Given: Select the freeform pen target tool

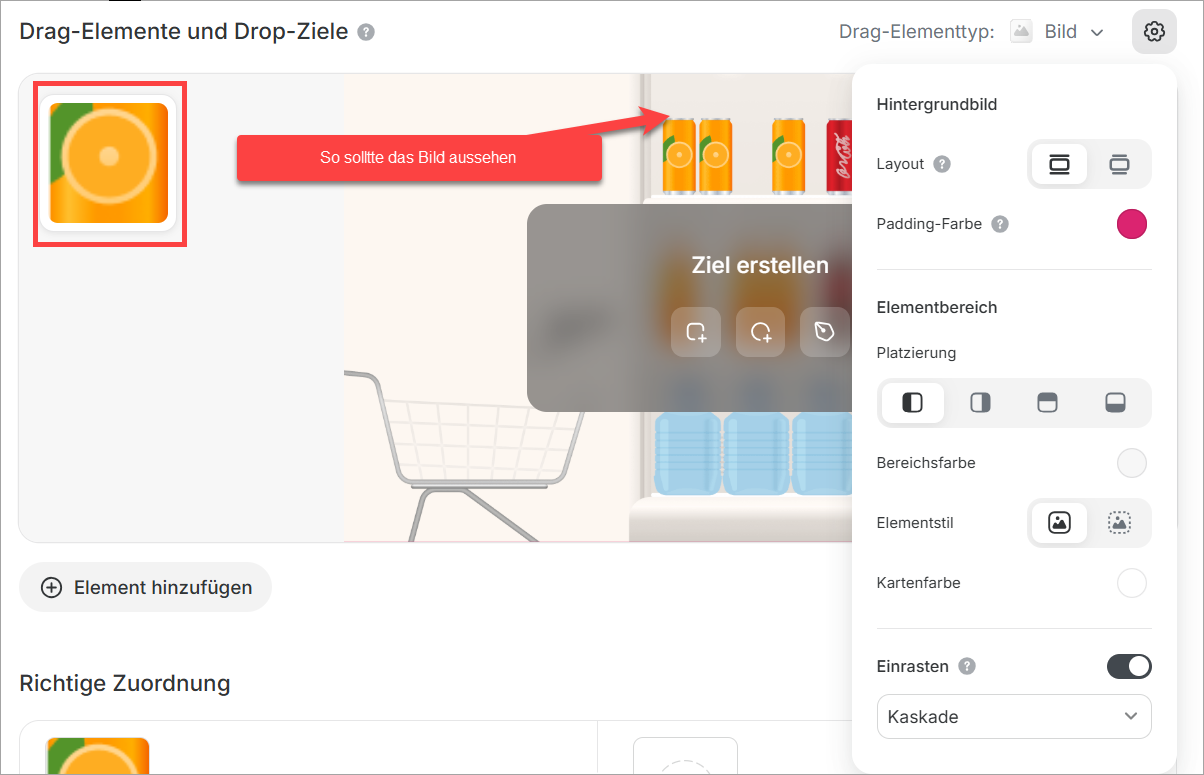Looking at the screenshot, I should pyautogui.click(x=824, y=332).
